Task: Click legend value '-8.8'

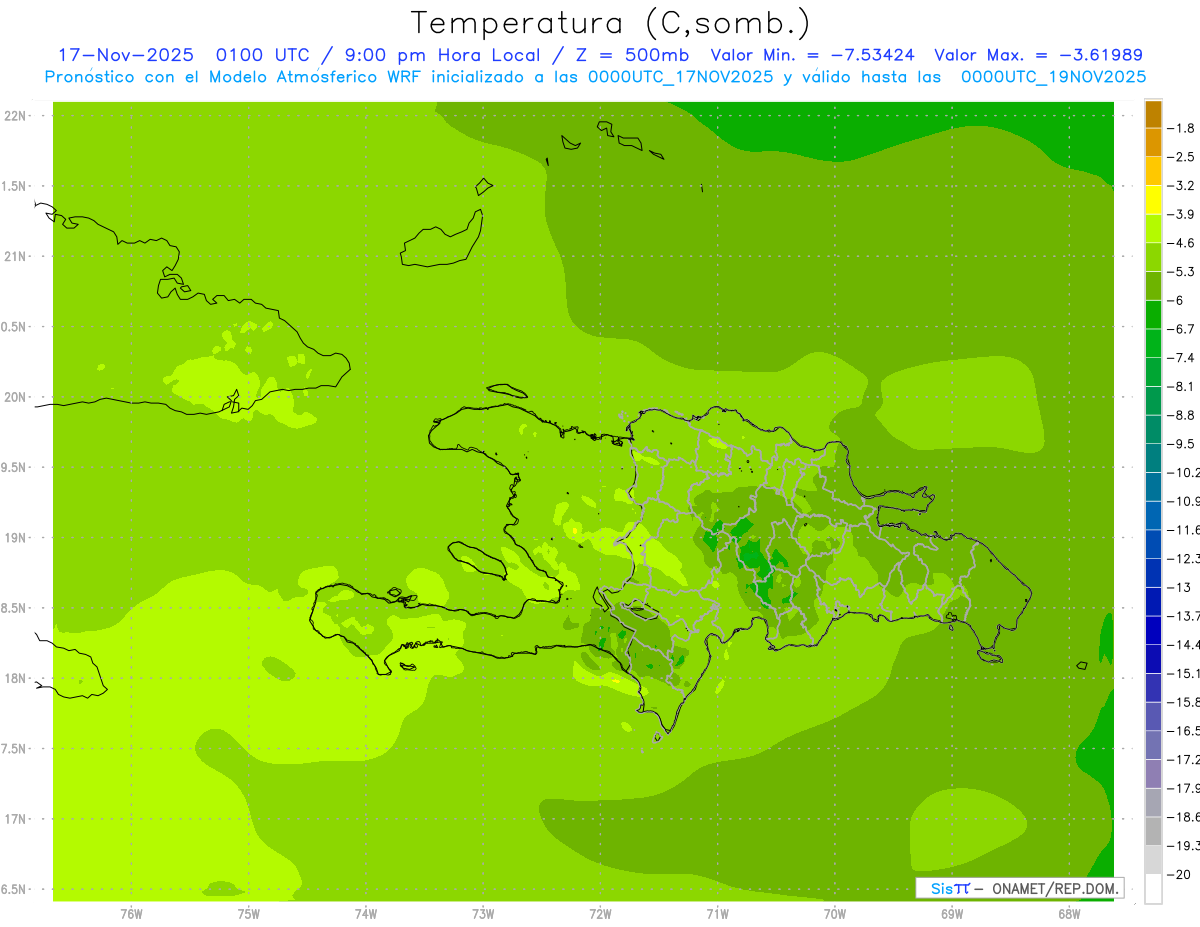Action: (1182, 415)
